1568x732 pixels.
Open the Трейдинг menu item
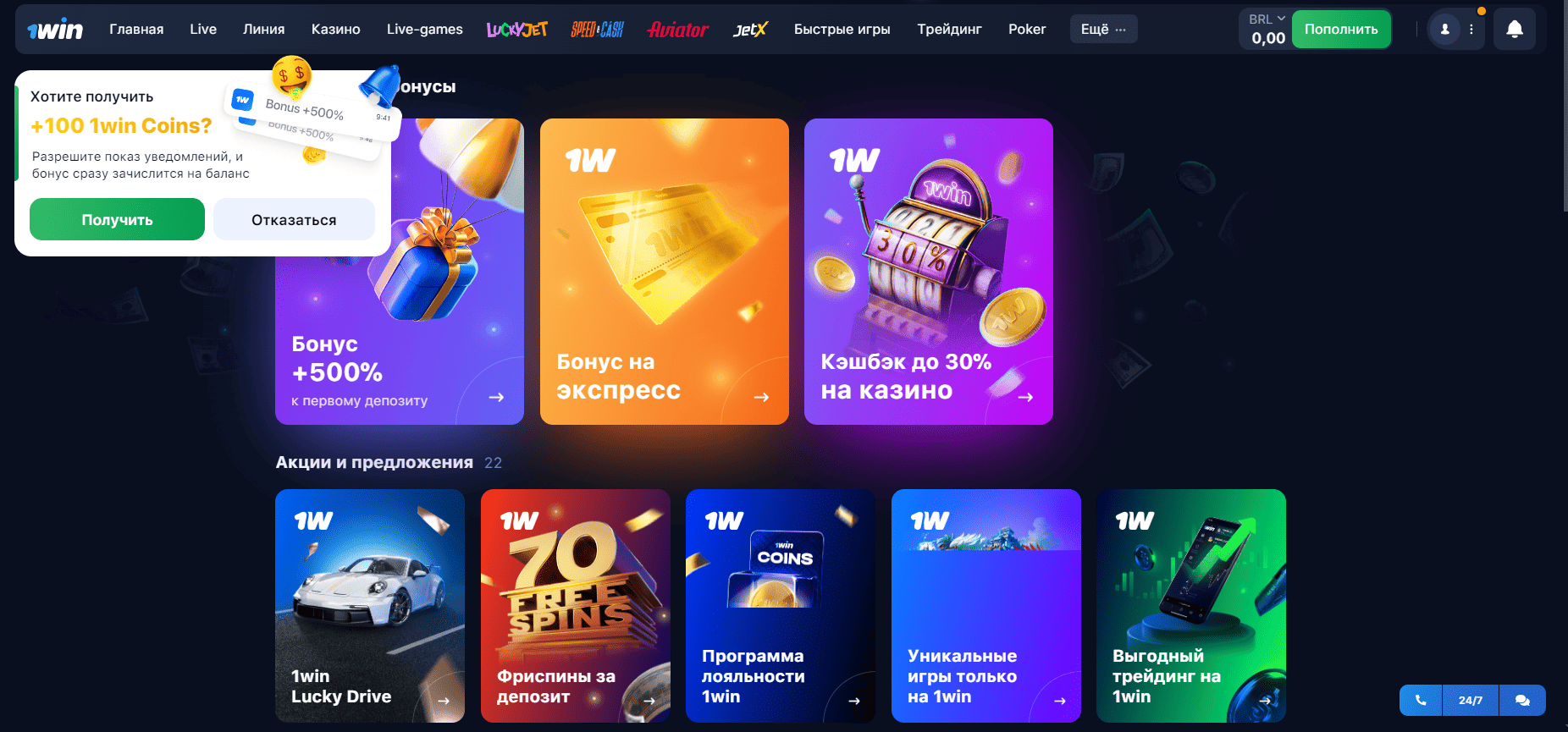[949, 29]
